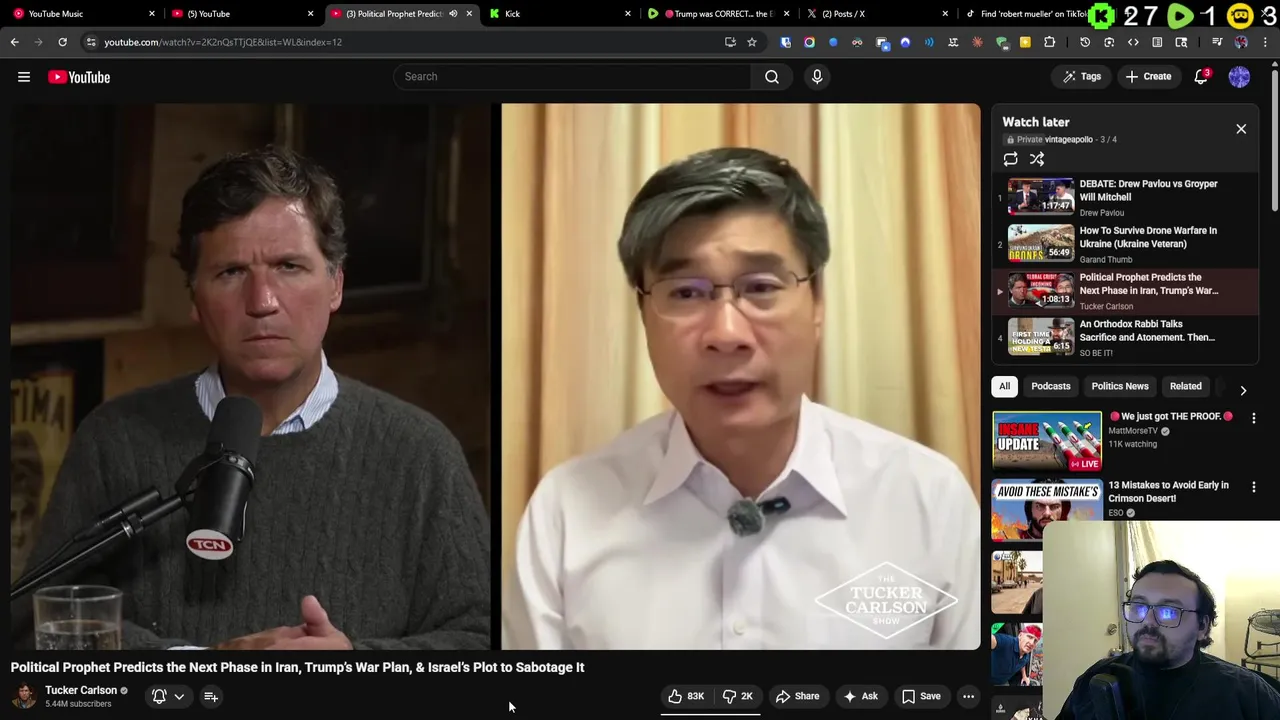Toggle loop playlist in Watch later
Image resolution: width=1280 pixels, height=720 pixels.
1010,159
